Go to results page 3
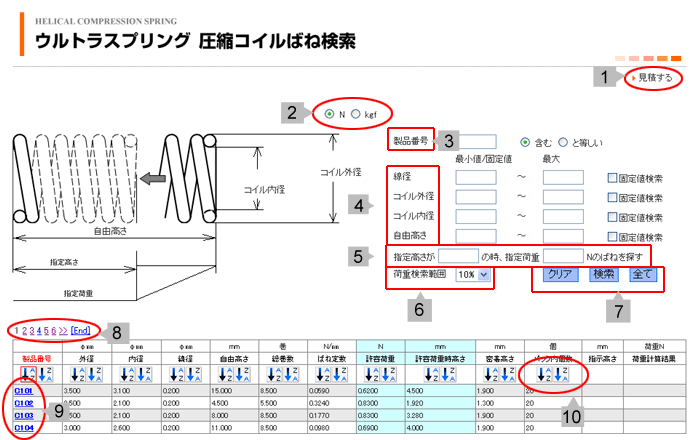The width and height of the screenshot is (700, 440). point(32,331)
